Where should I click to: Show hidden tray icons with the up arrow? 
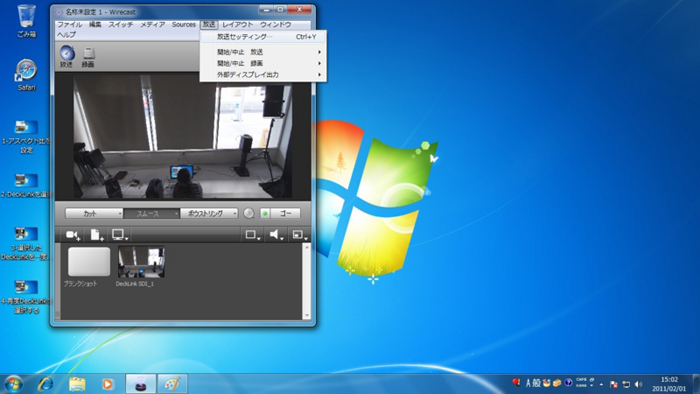click(601, 384)
